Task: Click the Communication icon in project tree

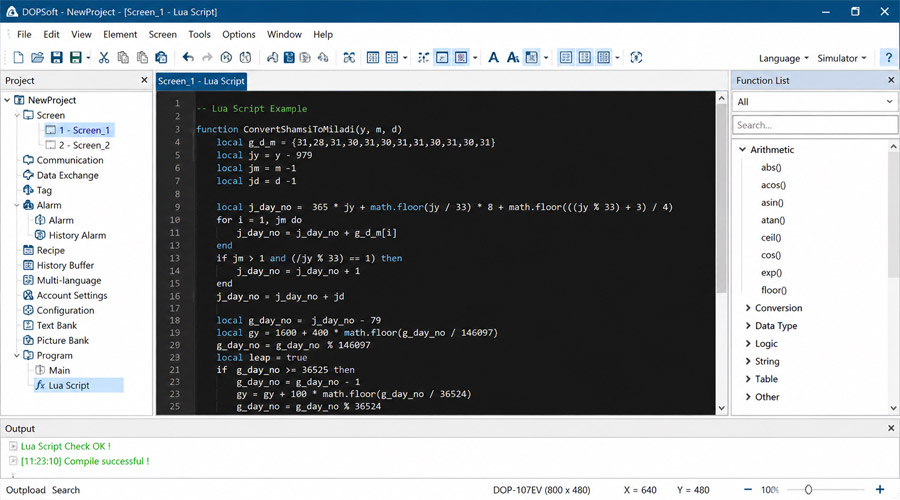Action: 28,160
